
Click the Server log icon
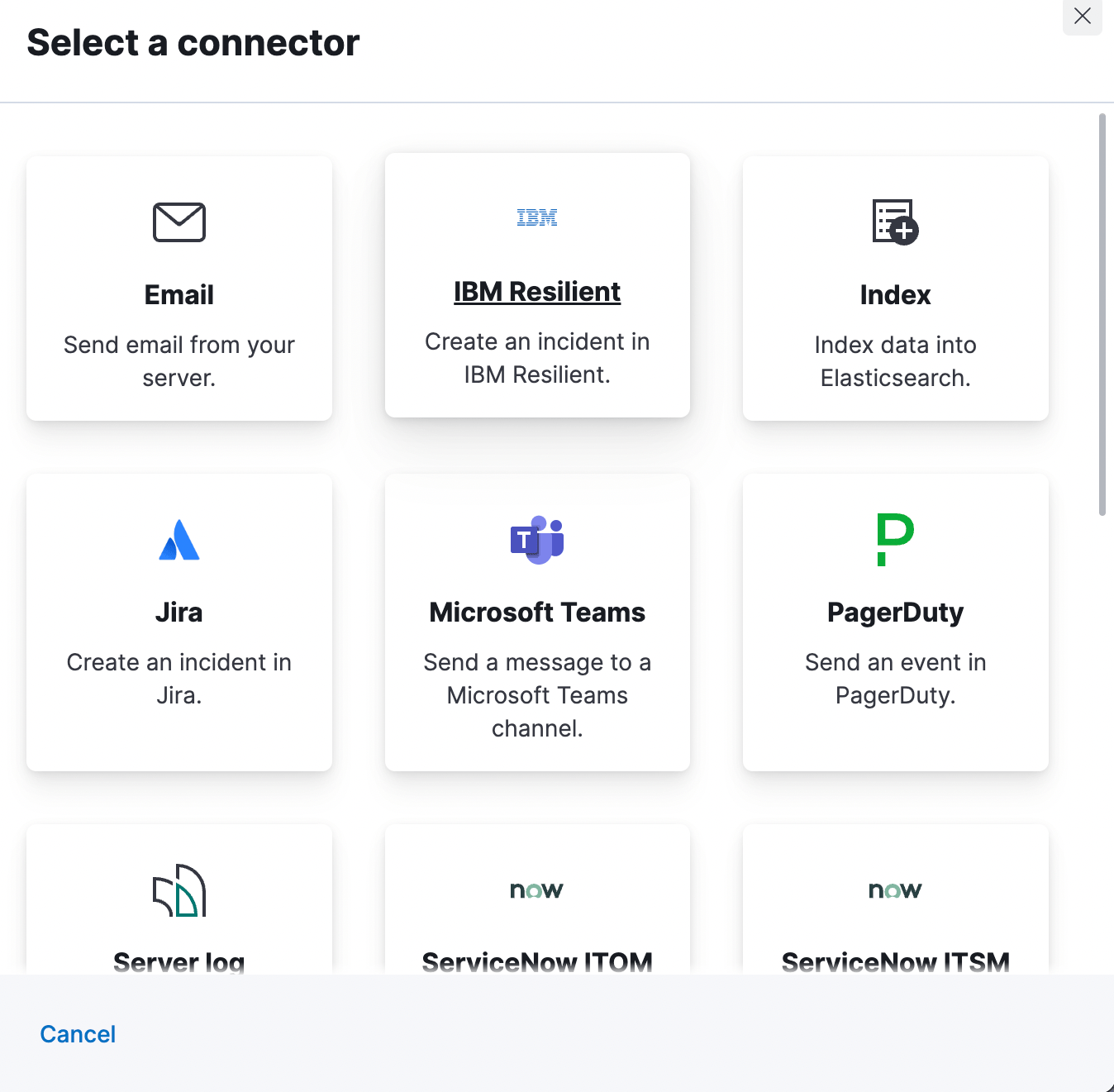click(x=179, y=891)
